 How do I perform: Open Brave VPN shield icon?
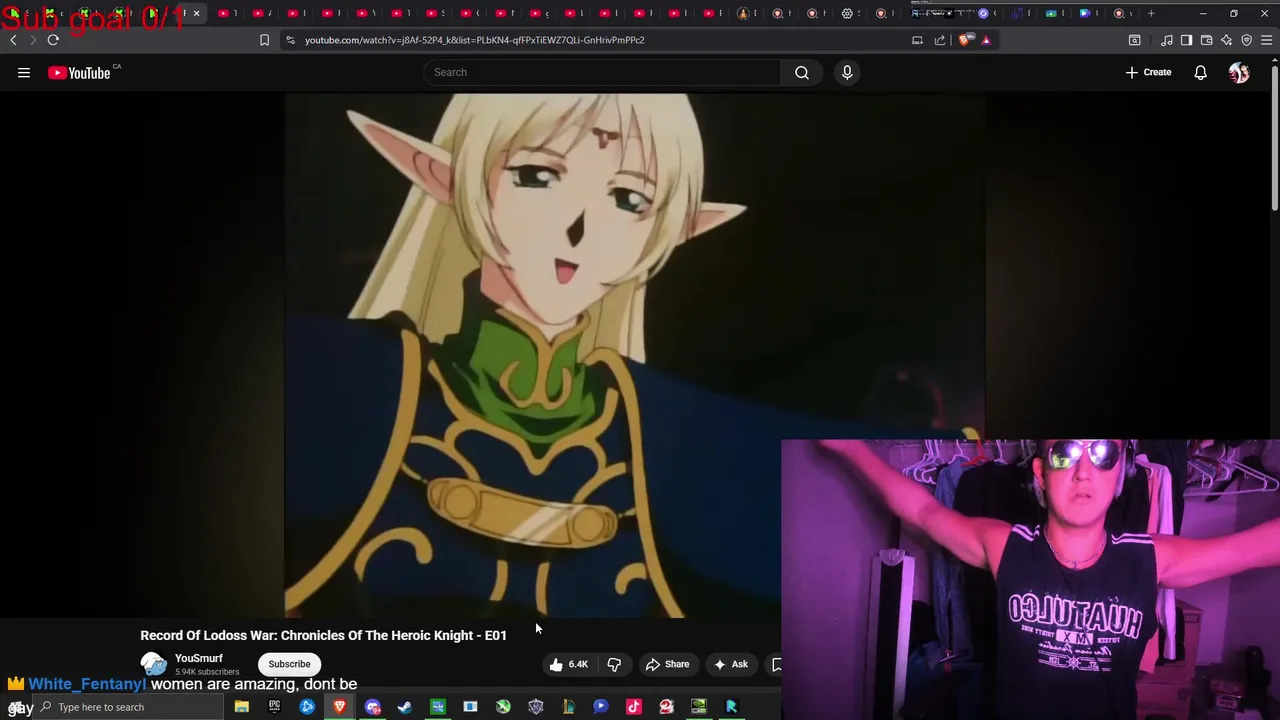click(1246, 40)
